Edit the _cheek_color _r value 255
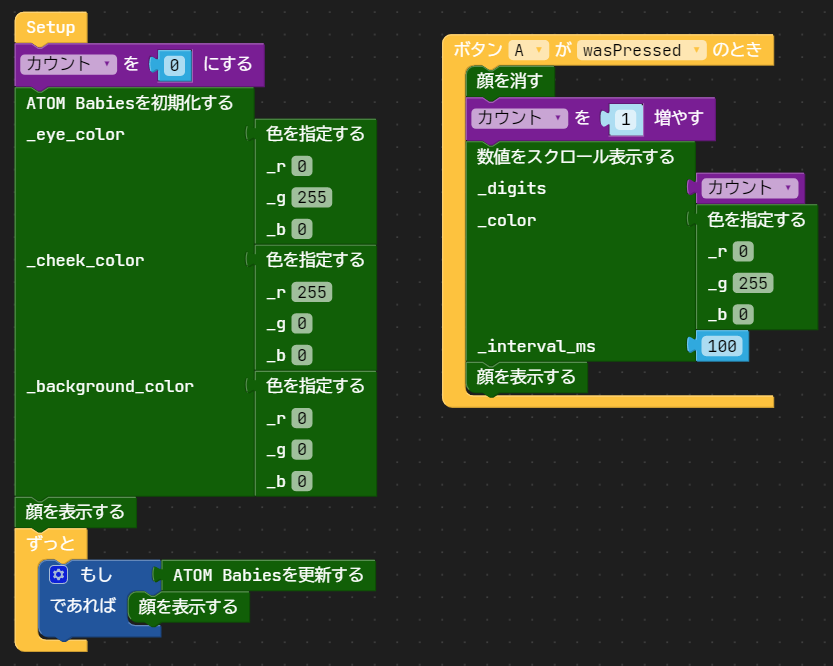833x666 pixels. 312,292
